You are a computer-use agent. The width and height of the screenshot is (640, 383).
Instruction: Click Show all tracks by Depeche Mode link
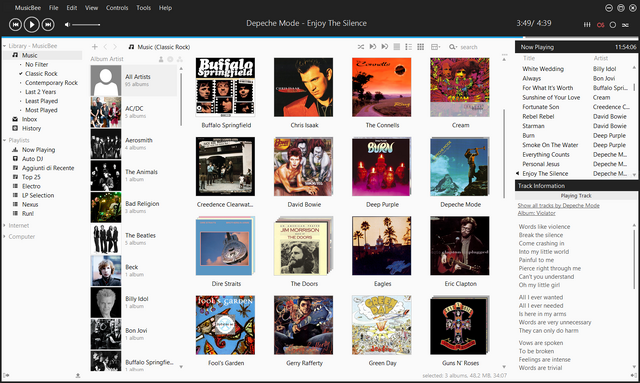click(x=558, y=205)
